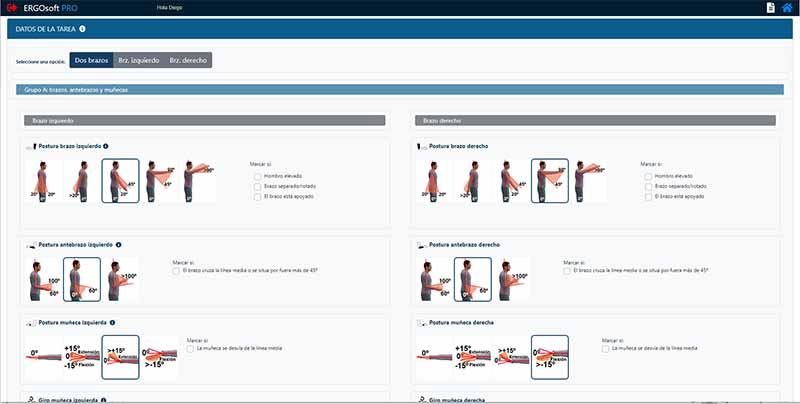
Task: Choose left arm above 90° posture image
Action: coord(198,181)
